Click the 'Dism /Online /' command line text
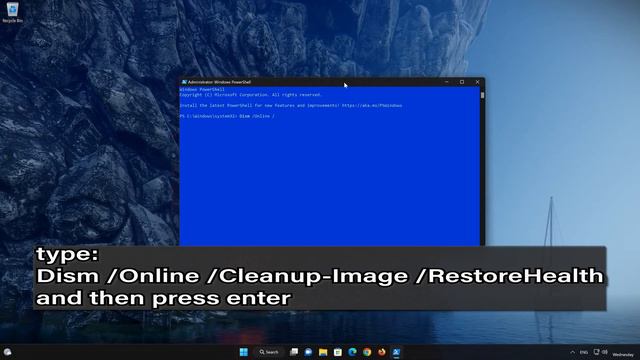640x360 pixels. click(x=257, y=116)
